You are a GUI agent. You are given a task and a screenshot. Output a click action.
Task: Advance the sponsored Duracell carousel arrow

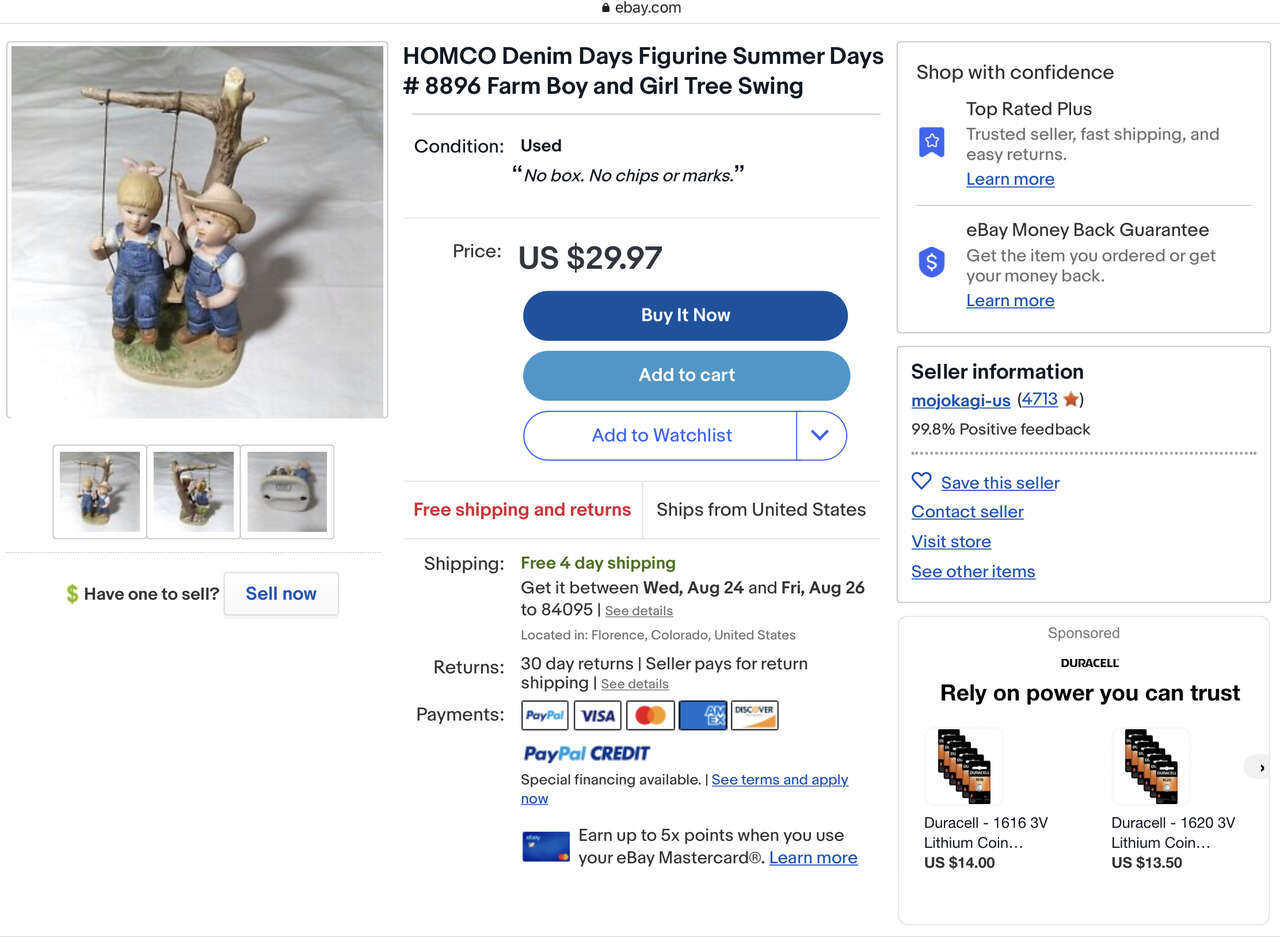tap(1261, 767)
